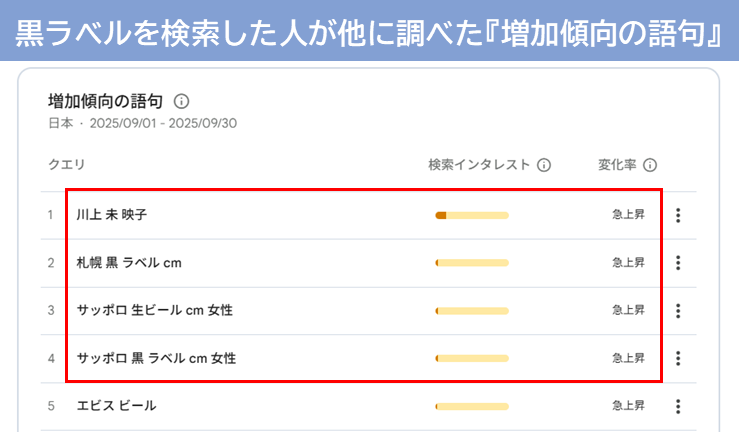Screen dimensions: 739x432
Task: Open the サッポロ 黒 ラベル cm 女性 query
Action: point(156,358)
